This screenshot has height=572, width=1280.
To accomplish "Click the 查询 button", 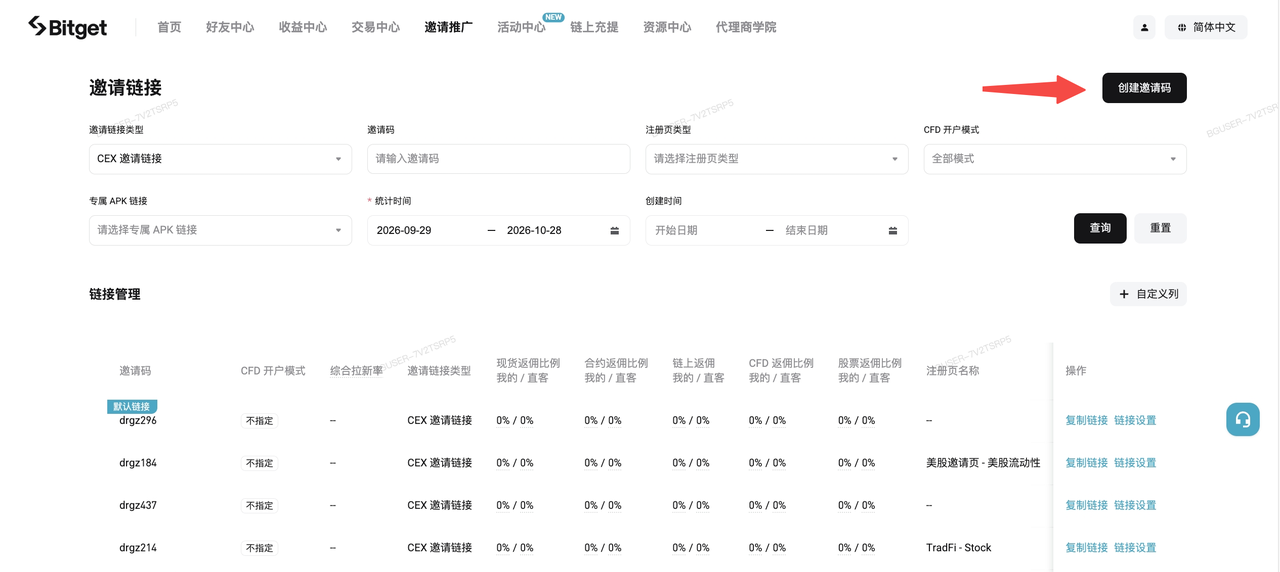I will click(x=1100, y=228).
